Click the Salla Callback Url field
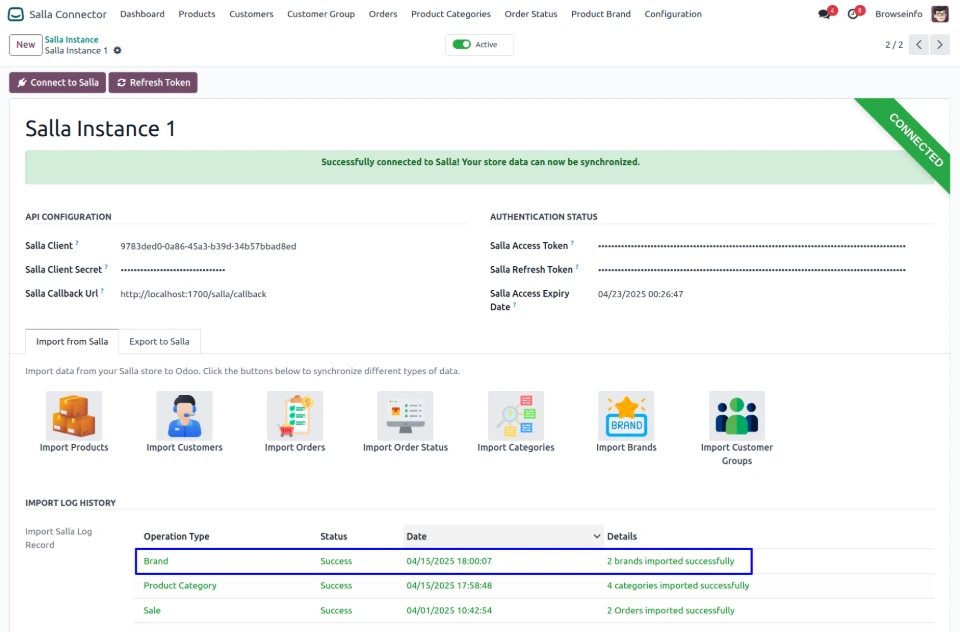 [193, 294]
